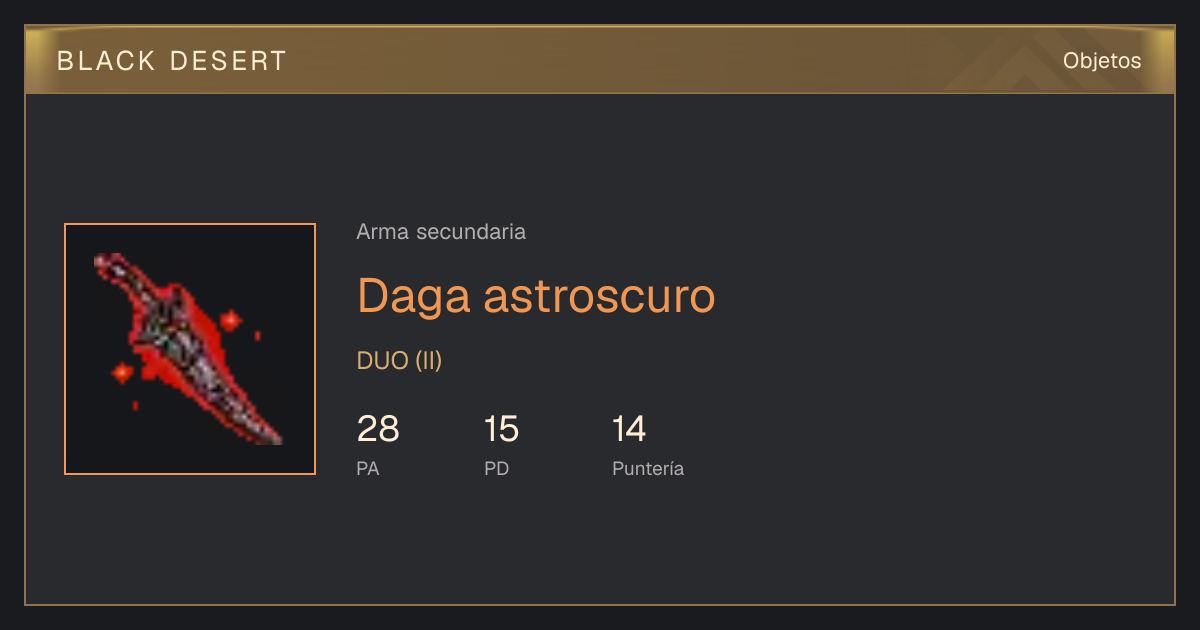
Task: Click the empty dark card area below the stats
Action: pyautogui.click(x=600, y=545)
